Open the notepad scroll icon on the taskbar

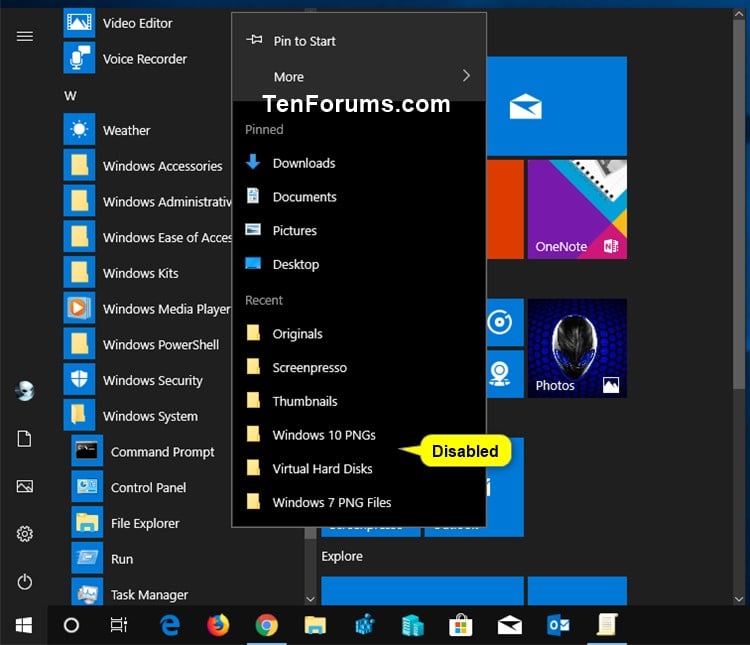coord(607,625)
